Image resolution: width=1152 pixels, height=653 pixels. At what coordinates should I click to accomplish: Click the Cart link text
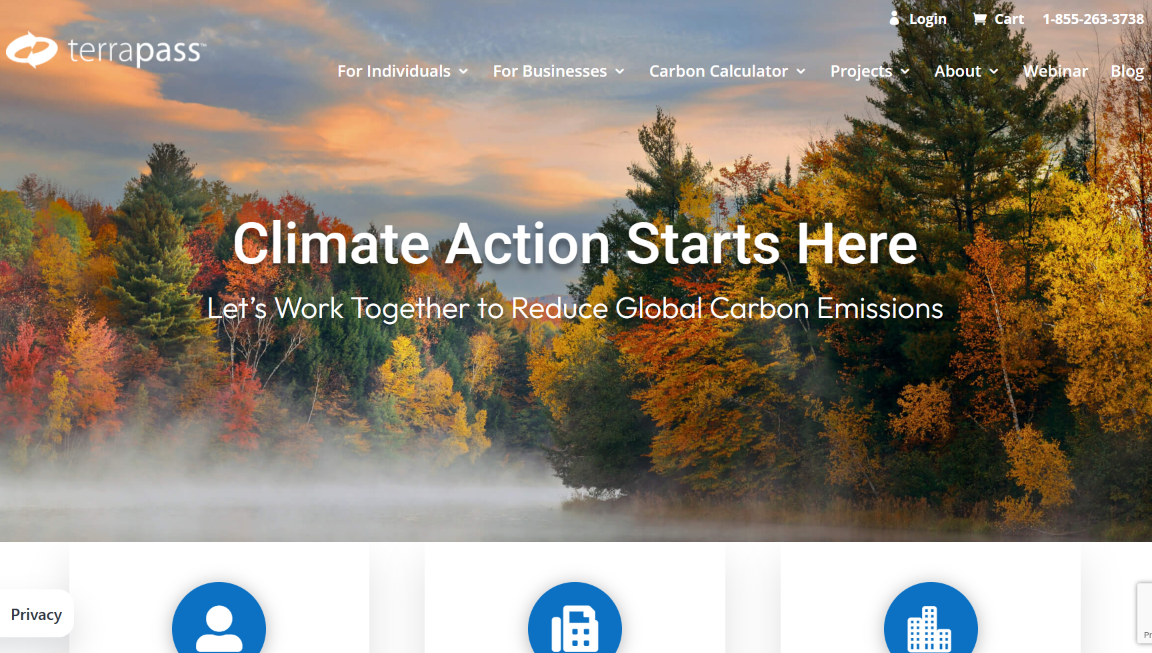tap(1009, 19)
